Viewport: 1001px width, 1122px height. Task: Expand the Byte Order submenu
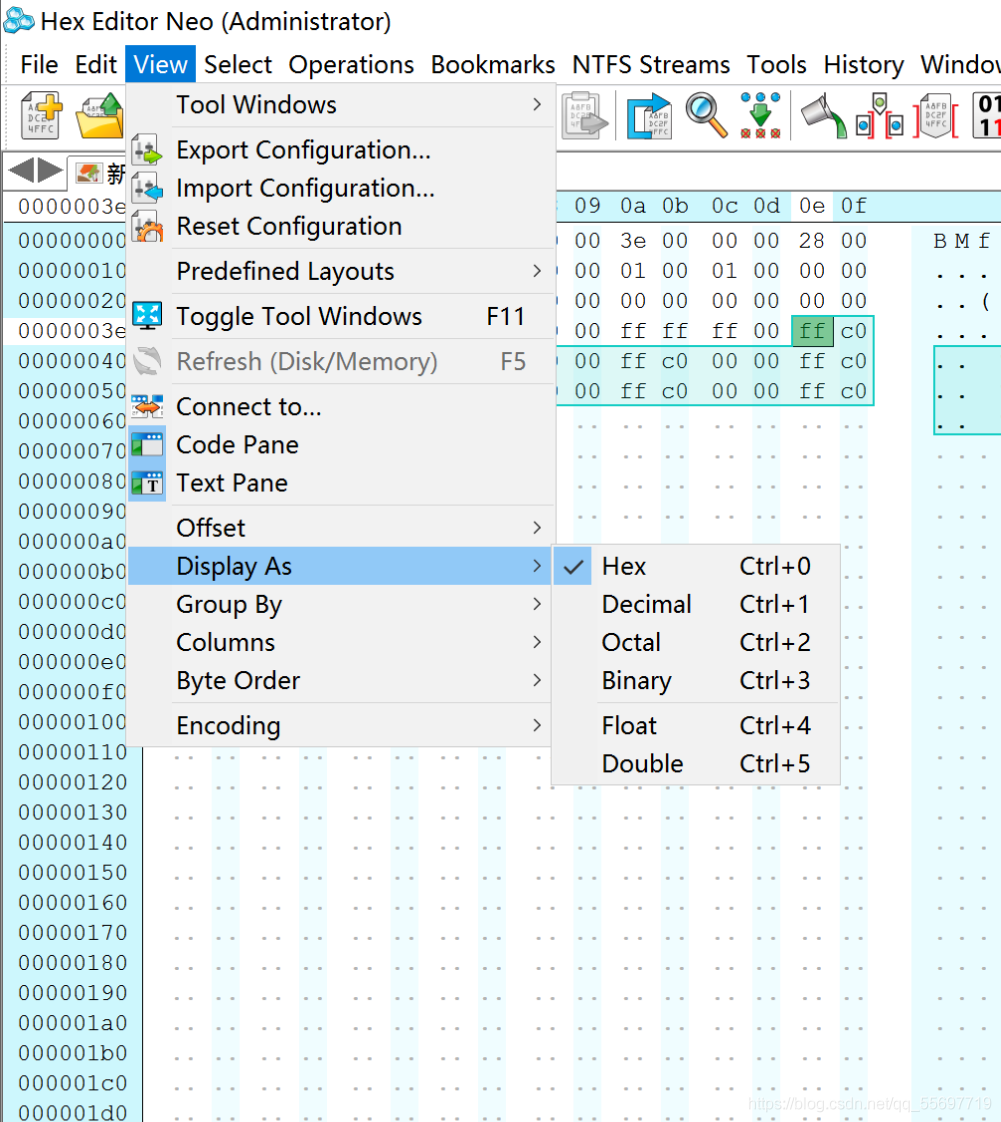341,680
